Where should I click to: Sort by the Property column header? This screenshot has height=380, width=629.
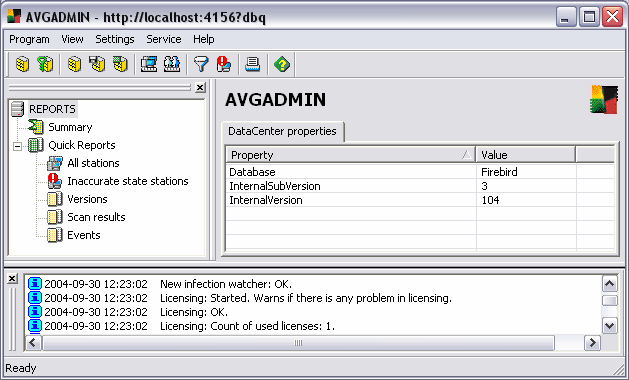coord(351,155)
